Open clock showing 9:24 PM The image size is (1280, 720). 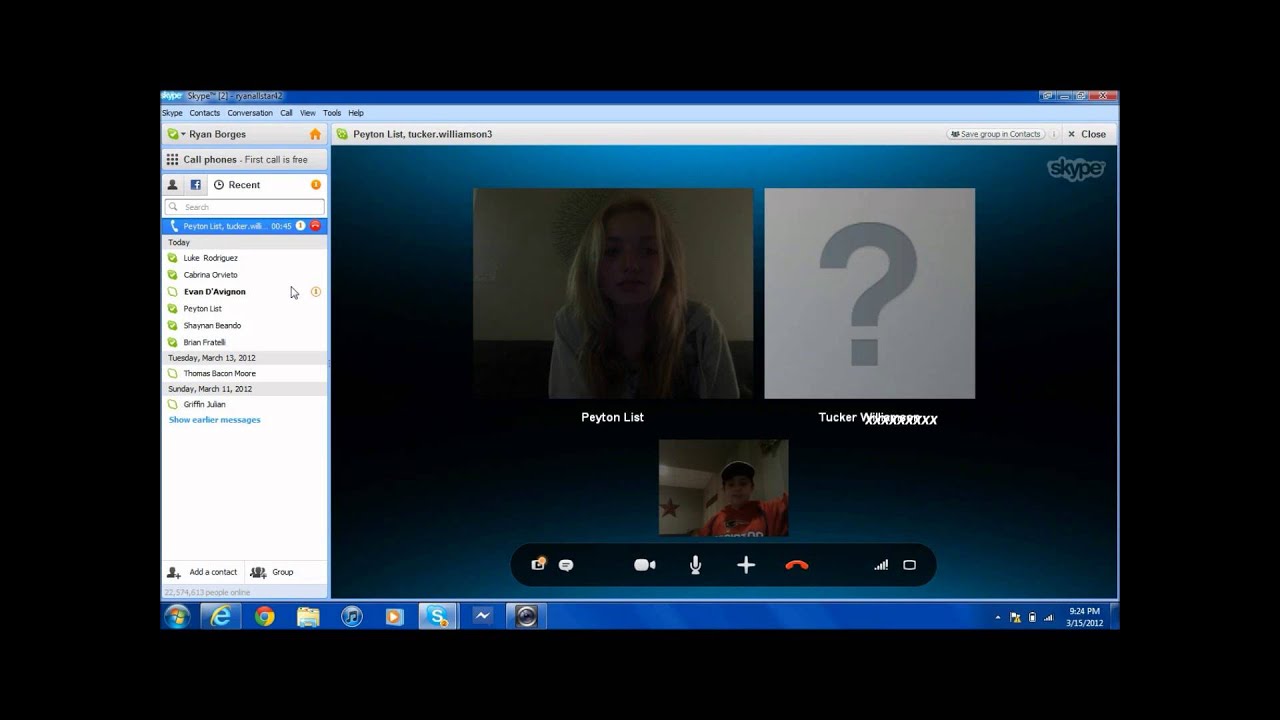pos(1083,616)
